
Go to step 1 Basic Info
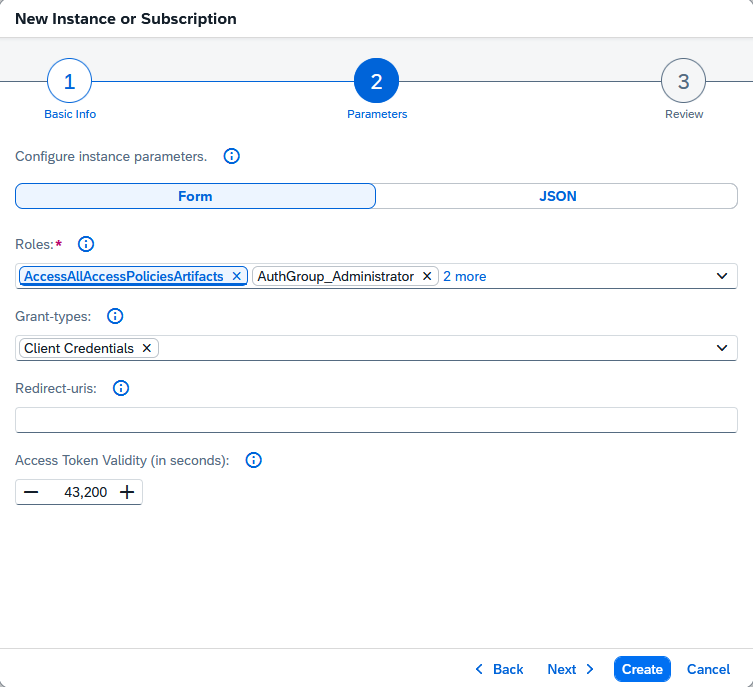(x=70, y=82)
